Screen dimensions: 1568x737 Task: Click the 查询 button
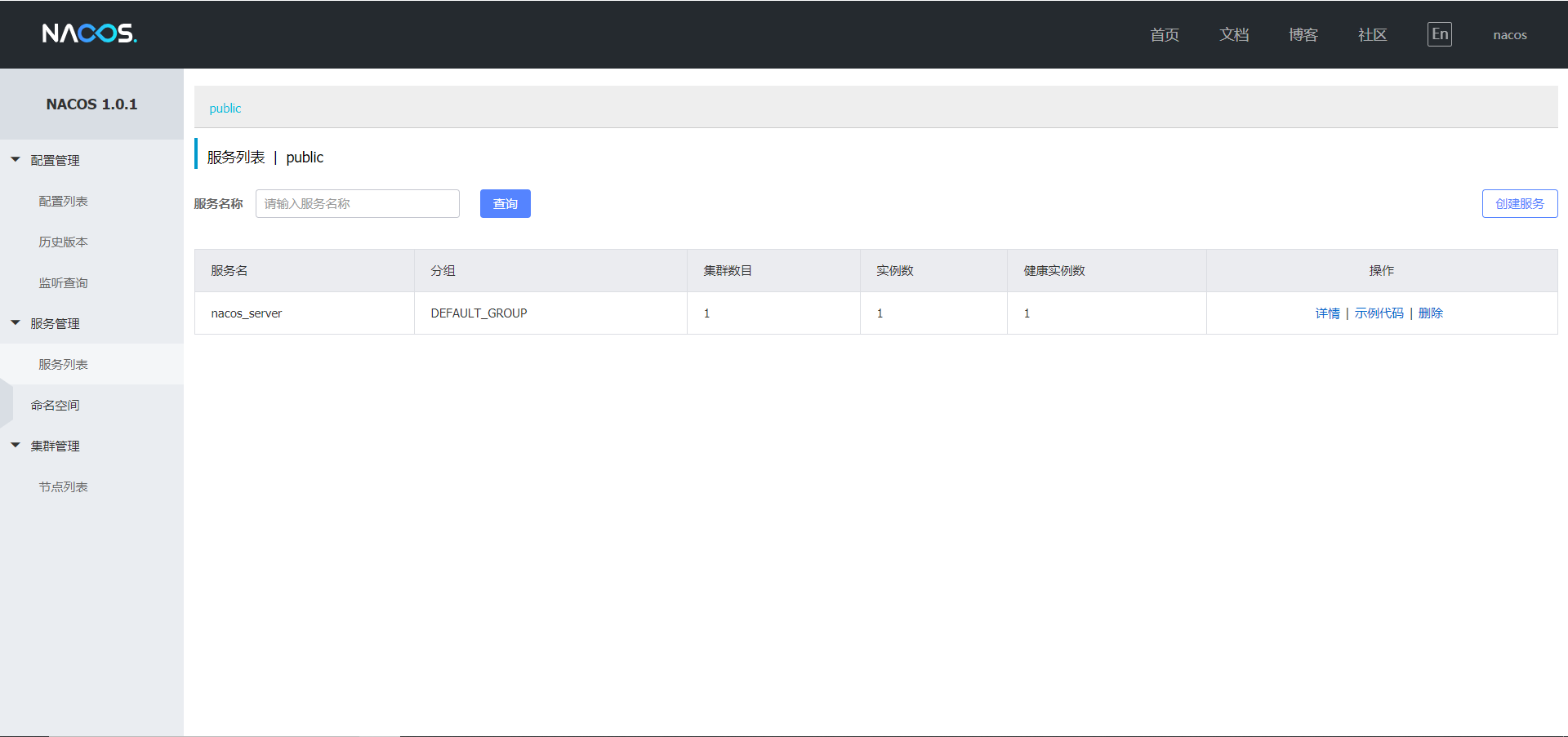pos(506,203)
